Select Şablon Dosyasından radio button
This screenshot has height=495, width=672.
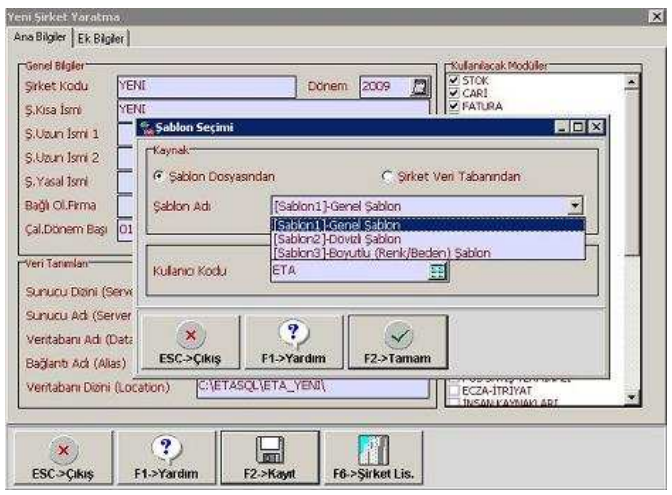159,176
